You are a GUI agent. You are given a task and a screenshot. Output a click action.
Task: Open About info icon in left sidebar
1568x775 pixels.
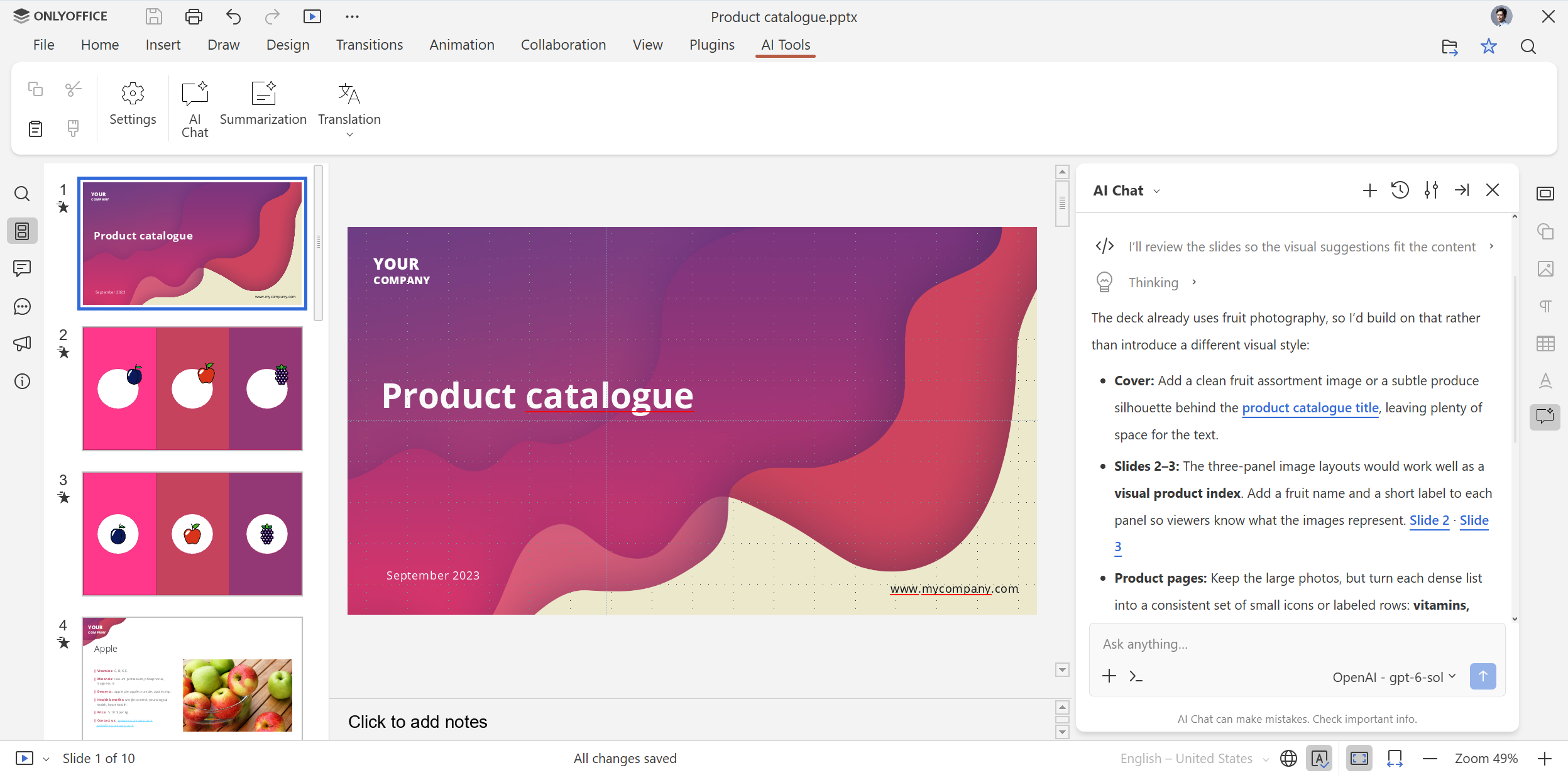pos(22,382)
